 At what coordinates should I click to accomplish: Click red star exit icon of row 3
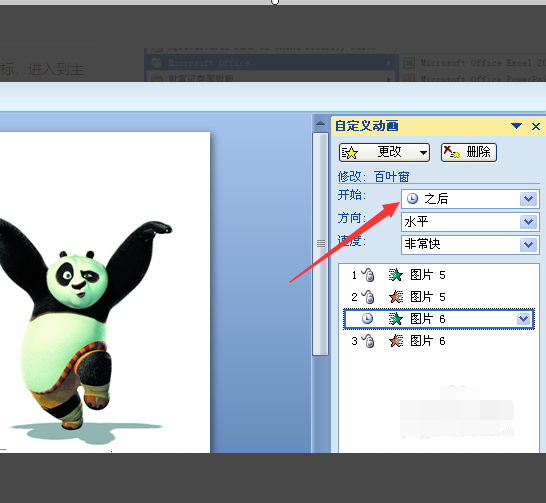(x=396, y=341)
